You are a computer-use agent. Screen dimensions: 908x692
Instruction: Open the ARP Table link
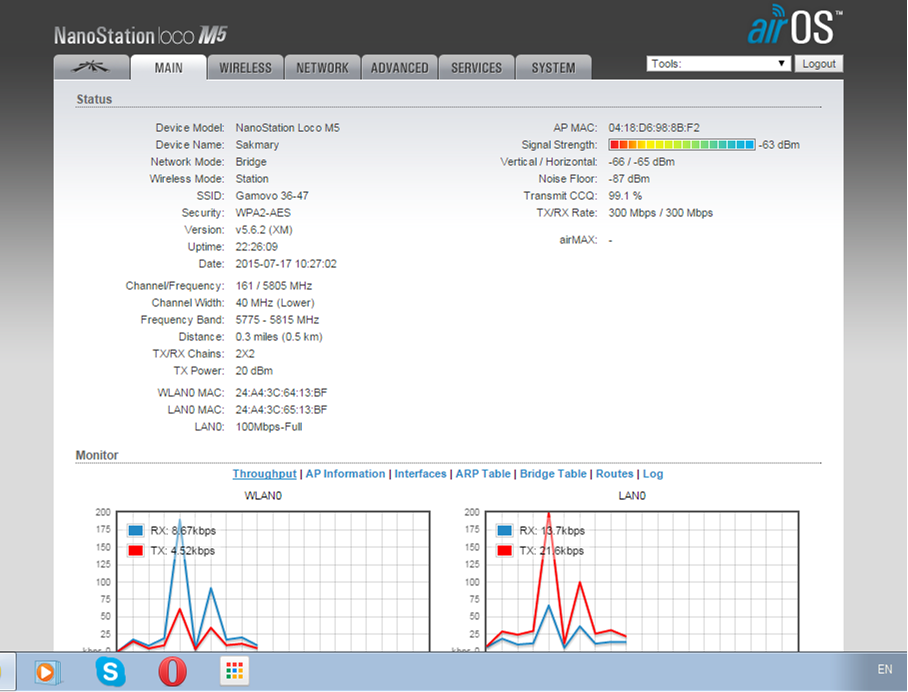pyautogui.click(x=483, y=474)
